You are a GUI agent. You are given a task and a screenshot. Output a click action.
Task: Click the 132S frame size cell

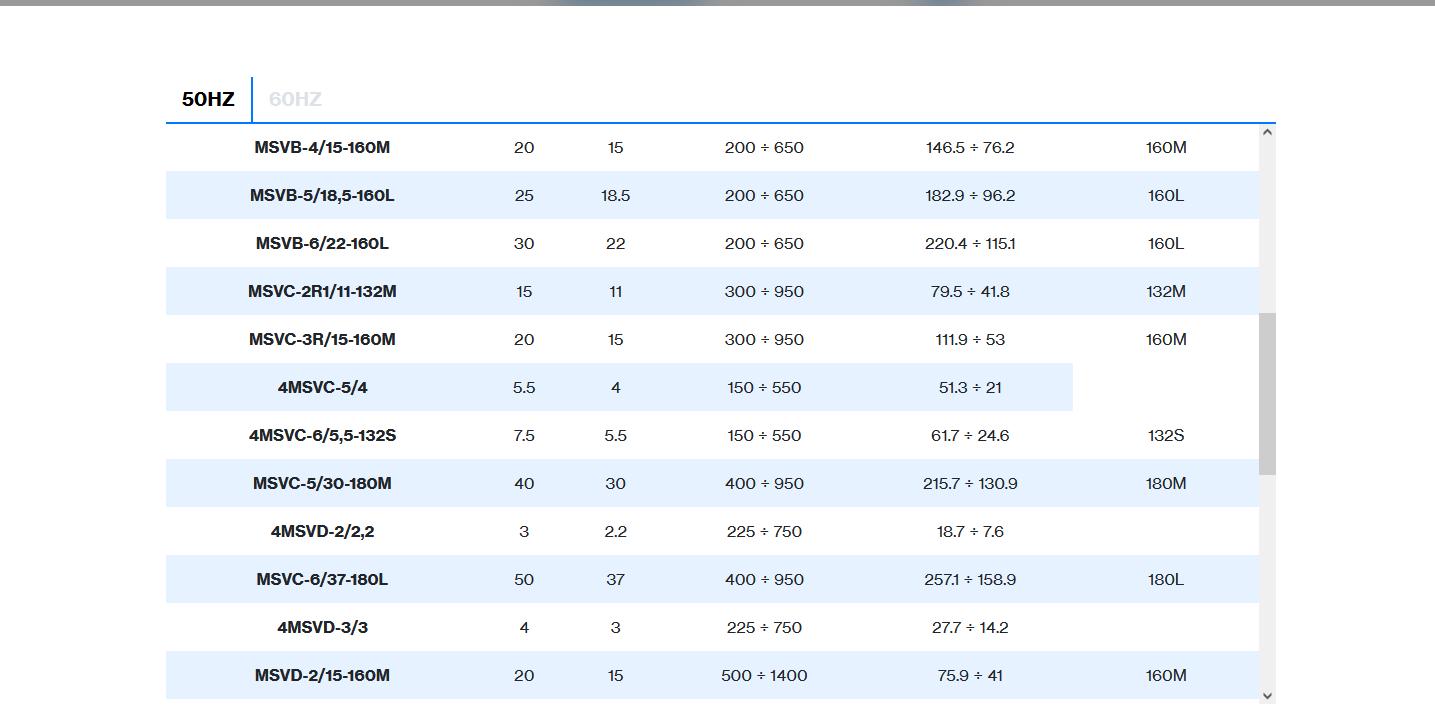pos(1166,436)
